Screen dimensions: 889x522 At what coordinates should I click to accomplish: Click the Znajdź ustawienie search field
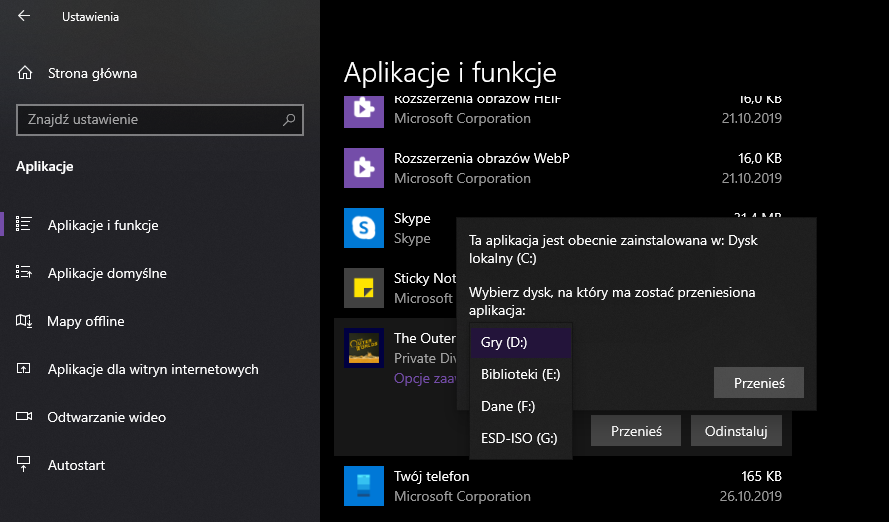point(160,120)
